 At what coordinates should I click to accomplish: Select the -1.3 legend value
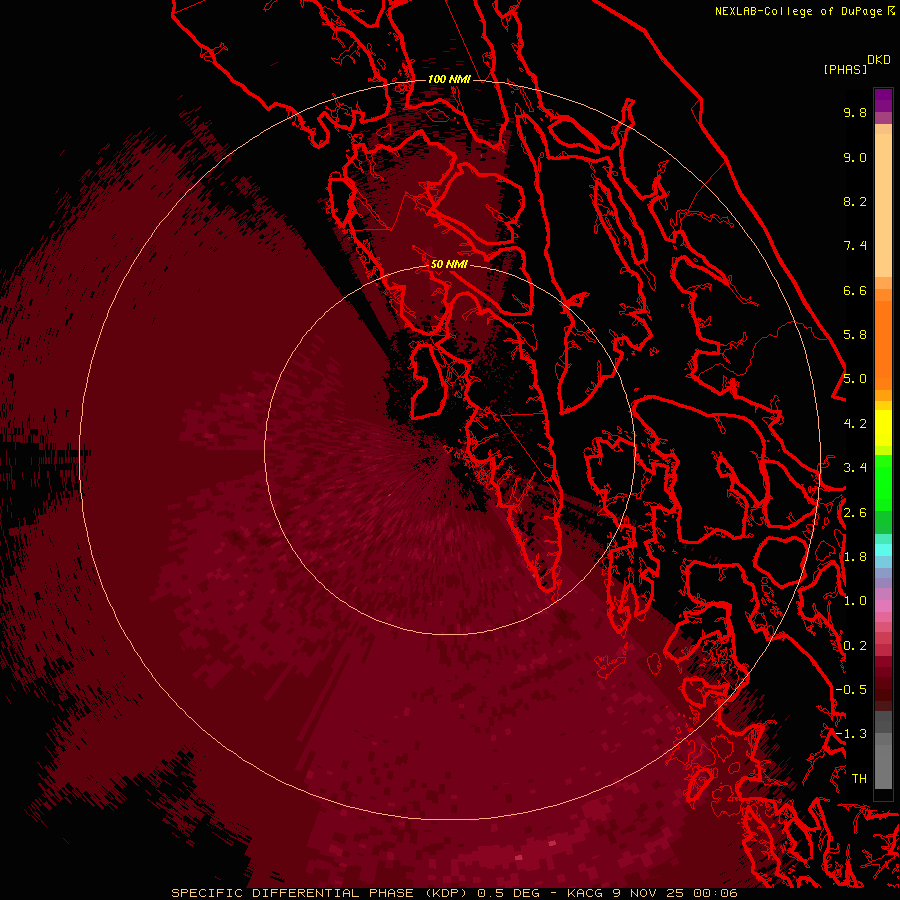click(x=851, y=734)
